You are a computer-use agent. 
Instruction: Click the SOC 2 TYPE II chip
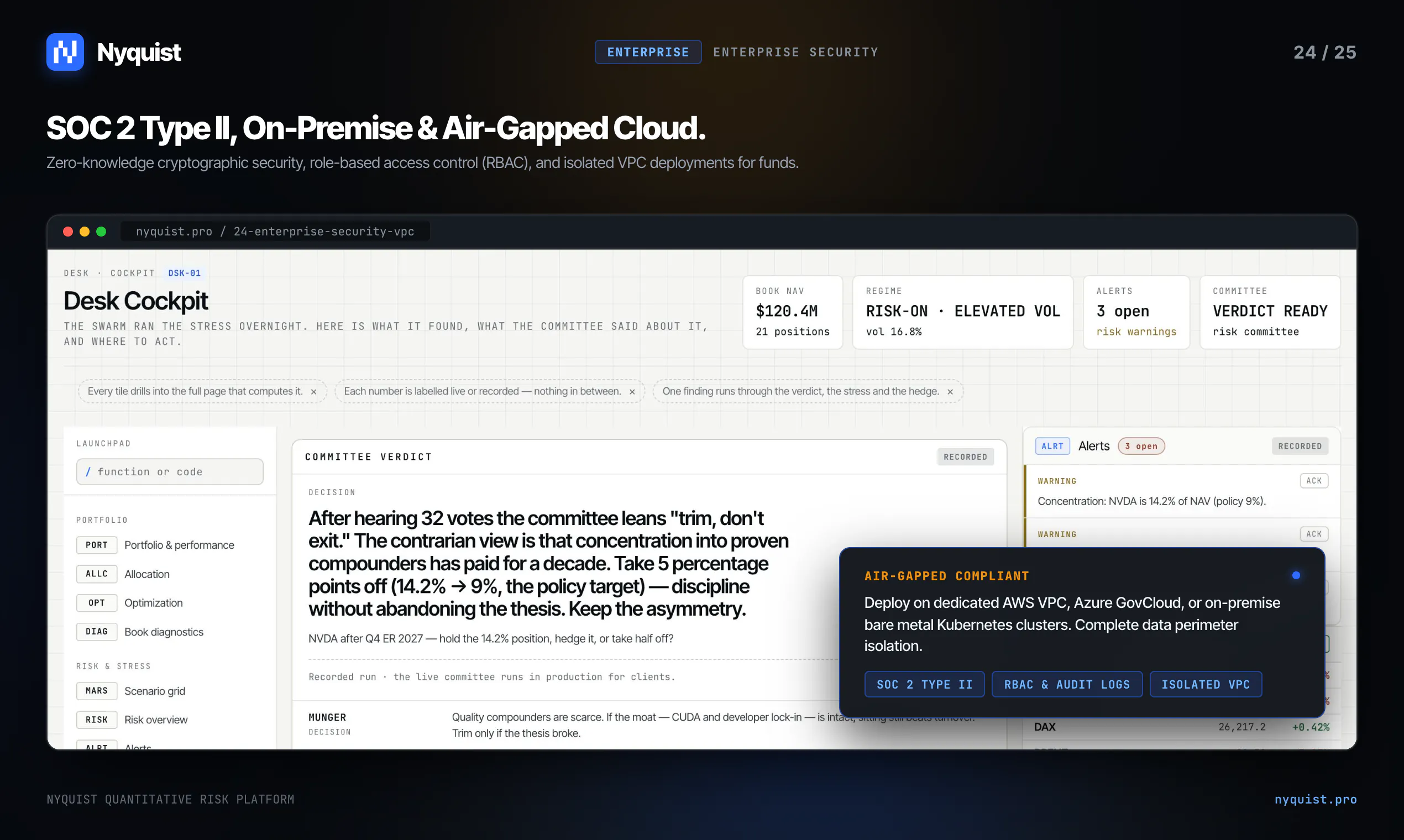point(925,684)
